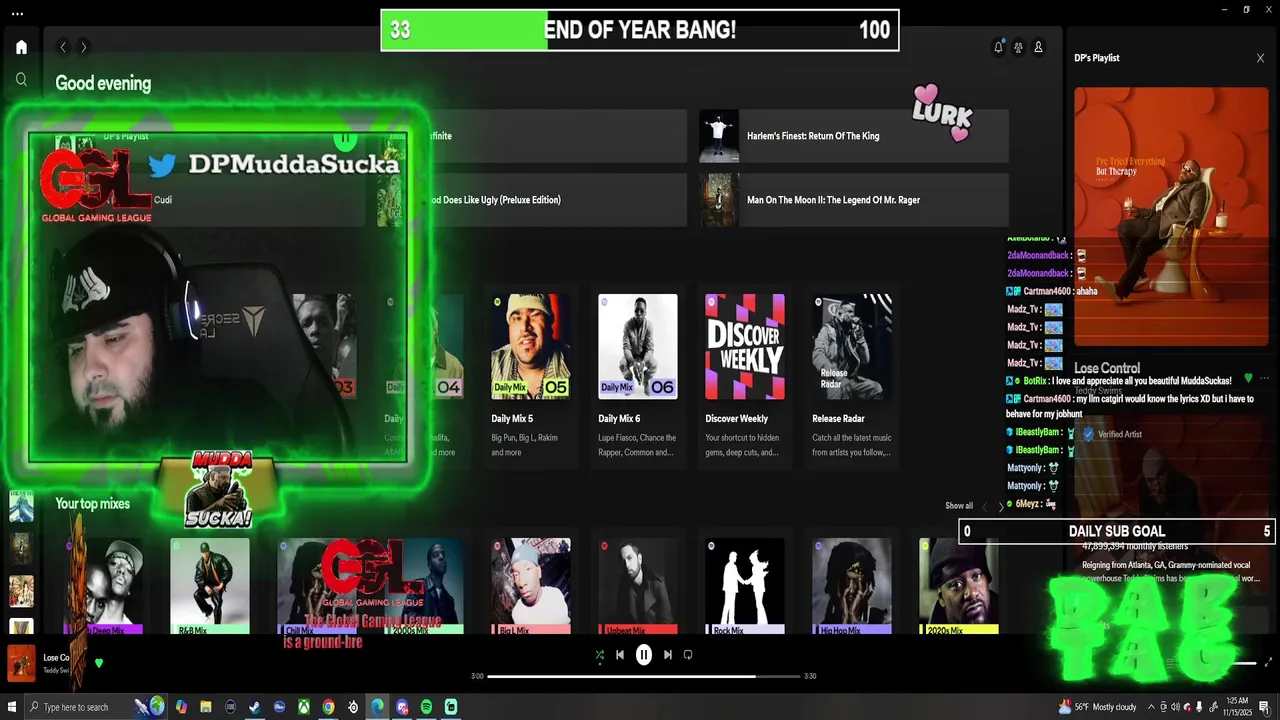Unlike Lose Control in bottom player bar

[99, 662]
